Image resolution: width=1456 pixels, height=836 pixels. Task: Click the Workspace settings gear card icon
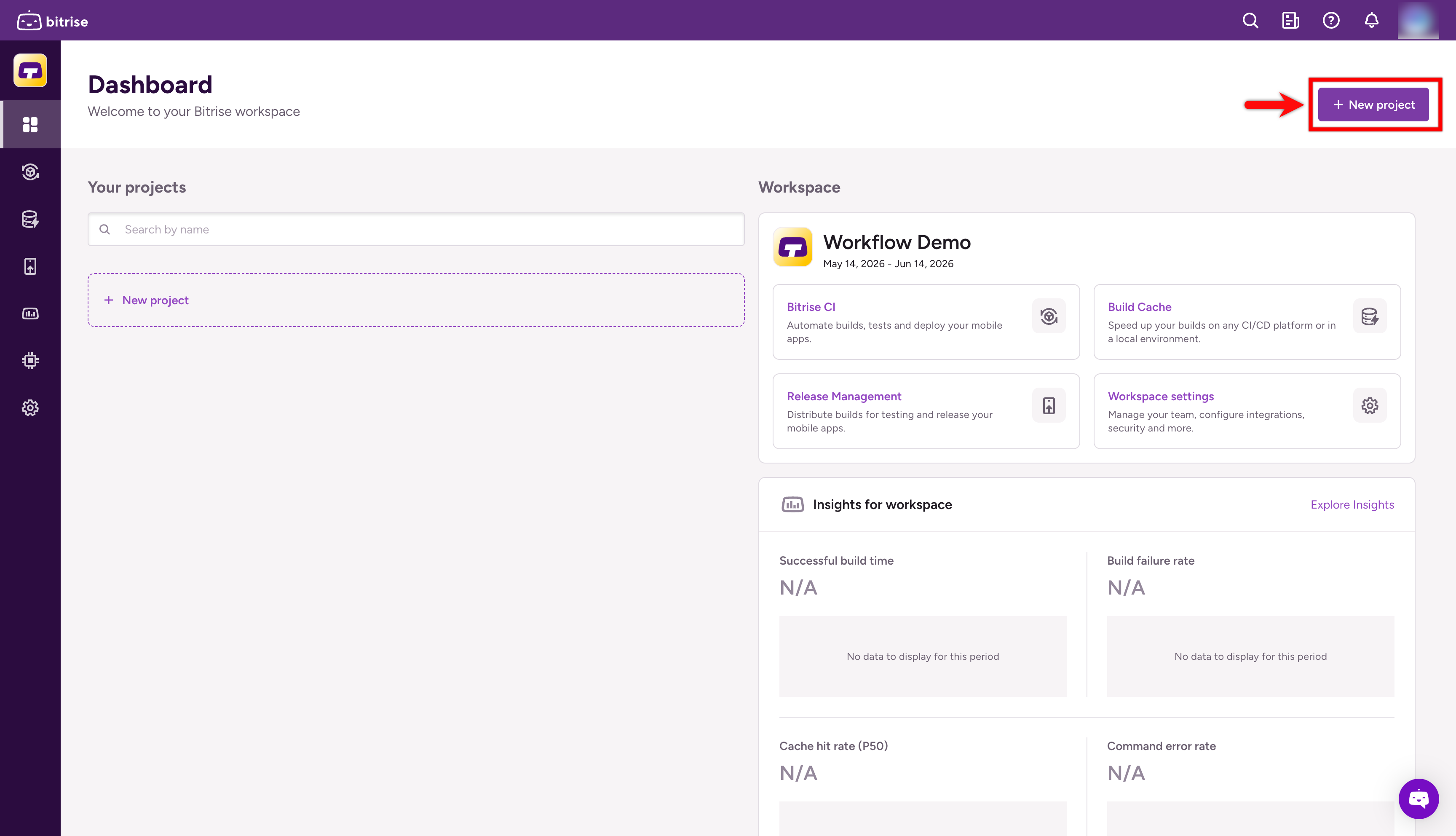(1369, 405)
